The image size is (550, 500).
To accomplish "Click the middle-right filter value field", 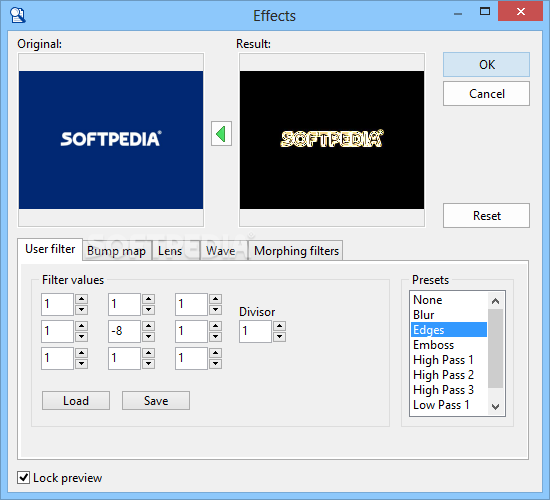I will pyautogui.click(x=192, y=331).
